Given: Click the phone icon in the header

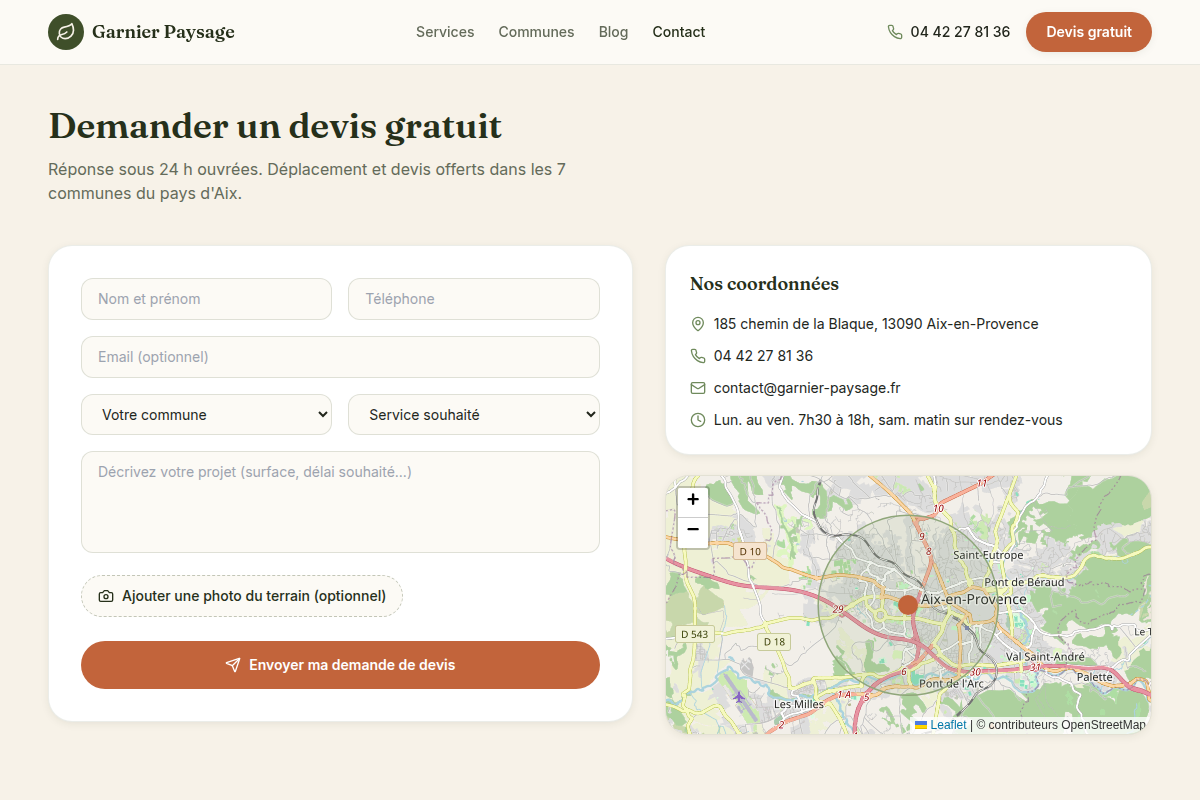Looking at the screenshot, I should pos(895,32).
